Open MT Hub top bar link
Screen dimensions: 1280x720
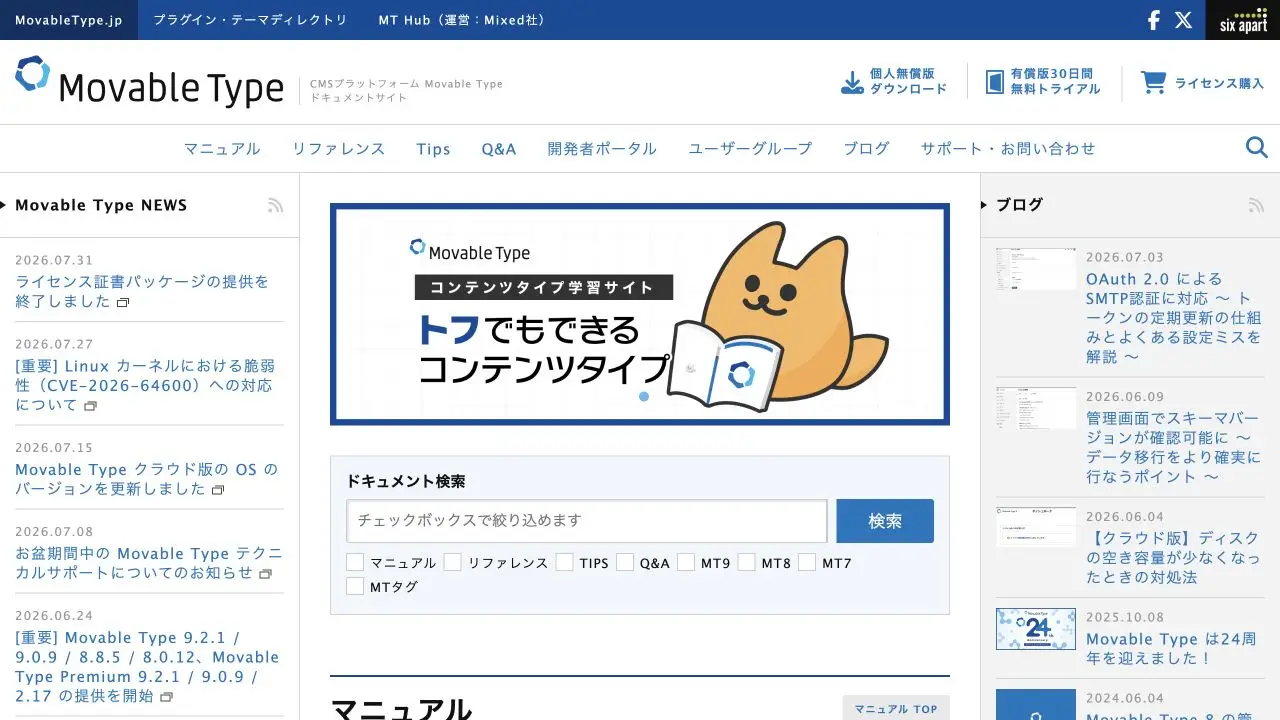(x=463, y=20)
